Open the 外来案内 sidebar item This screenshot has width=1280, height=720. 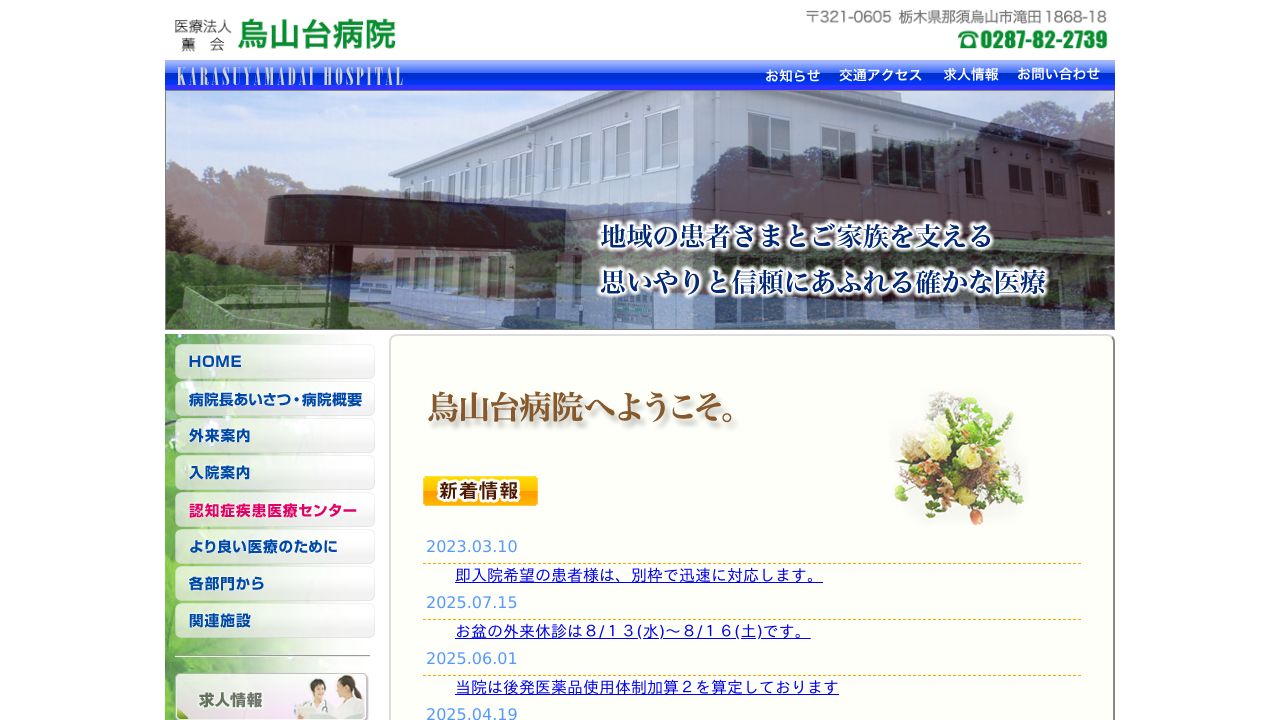click(273, 435)
